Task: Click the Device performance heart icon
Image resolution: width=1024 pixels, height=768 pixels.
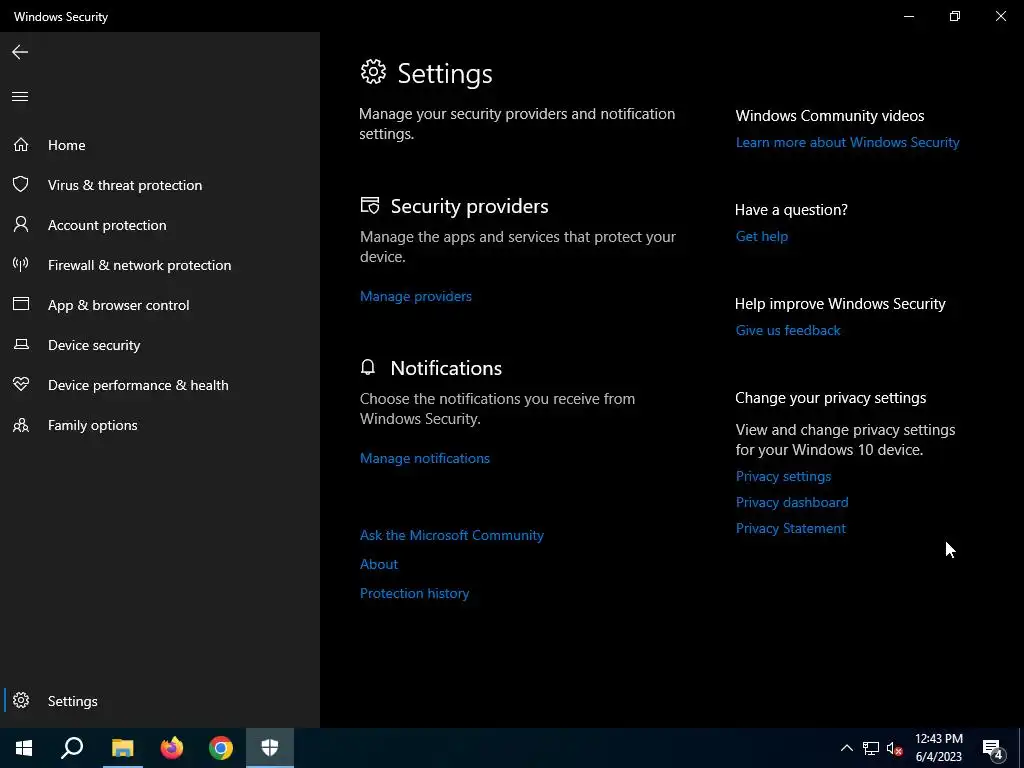Action: point(21,384)
